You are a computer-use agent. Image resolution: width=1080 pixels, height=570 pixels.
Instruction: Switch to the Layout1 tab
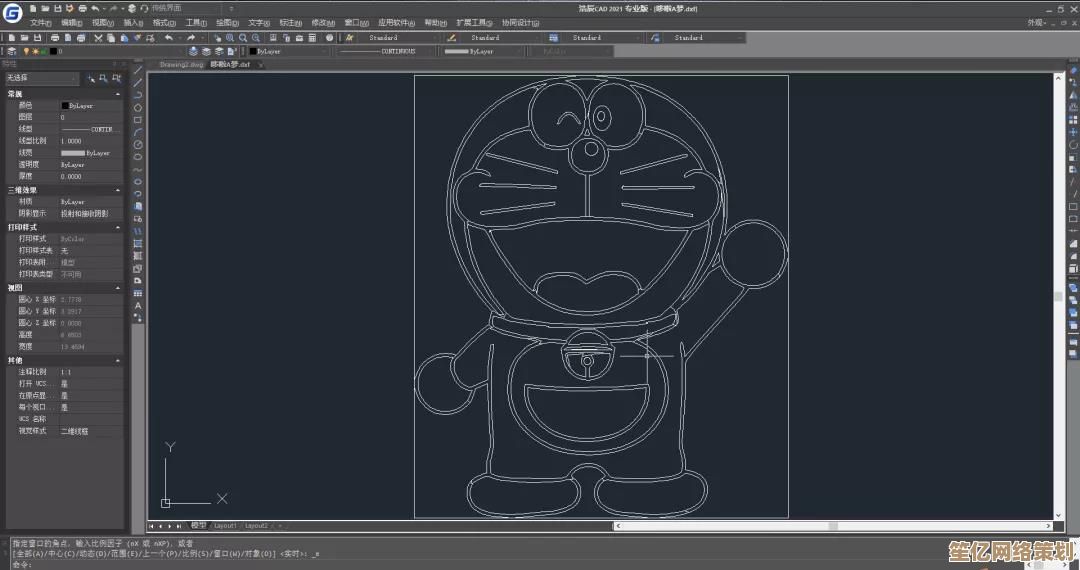pos(225,525)
